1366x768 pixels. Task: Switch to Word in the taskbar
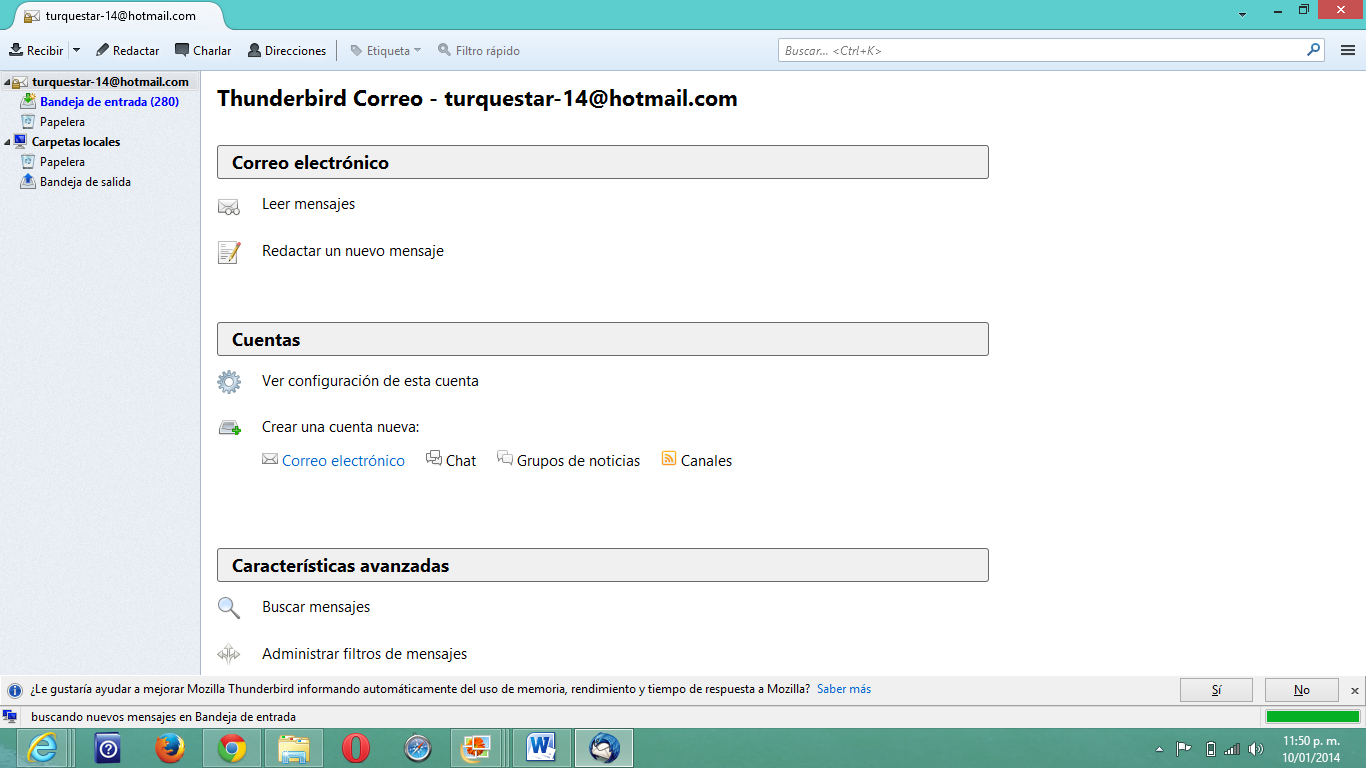tap(542, 748)
